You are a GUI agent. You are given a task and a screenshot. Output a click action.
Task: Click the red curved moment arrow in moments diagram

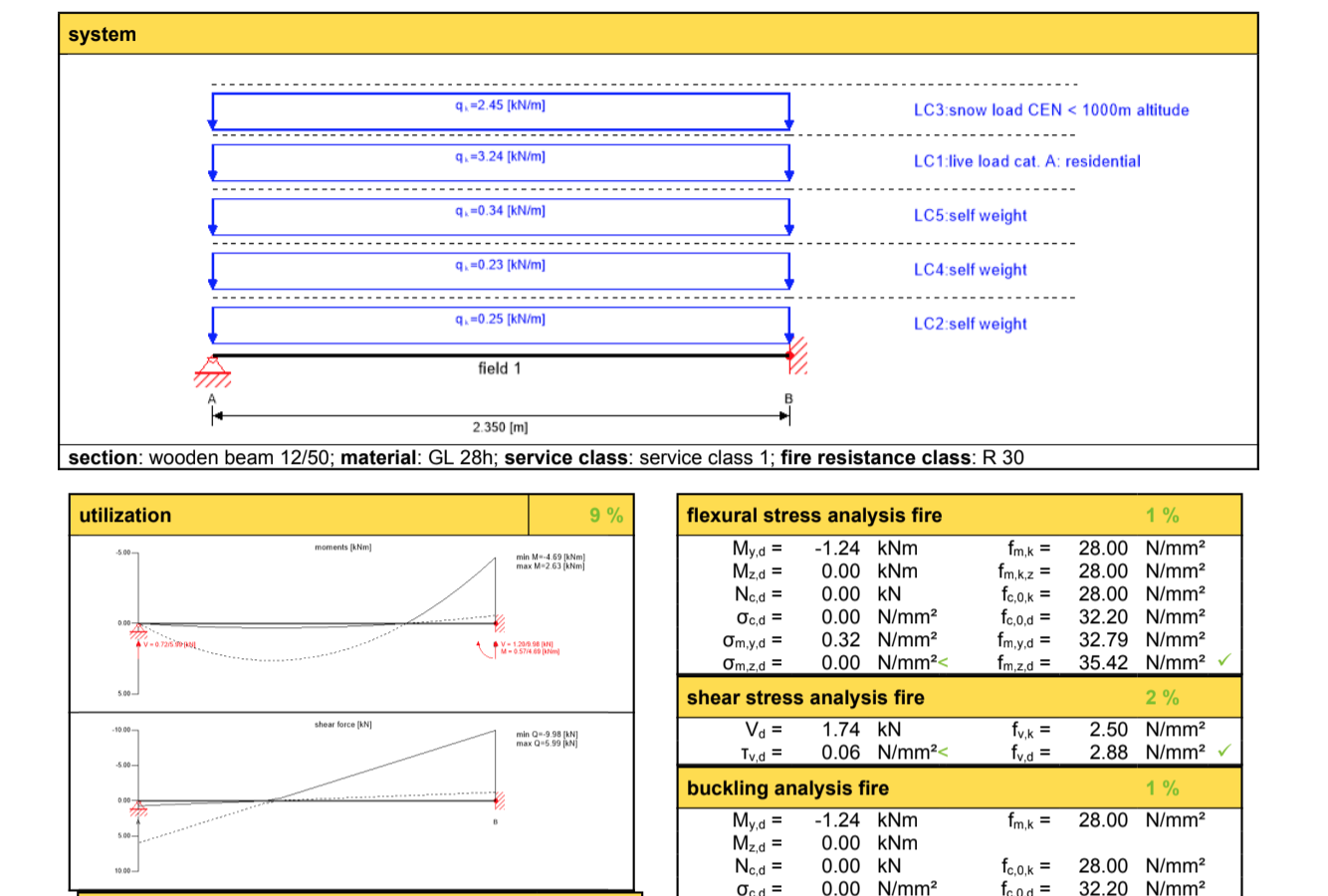click(x=488, y=648)
